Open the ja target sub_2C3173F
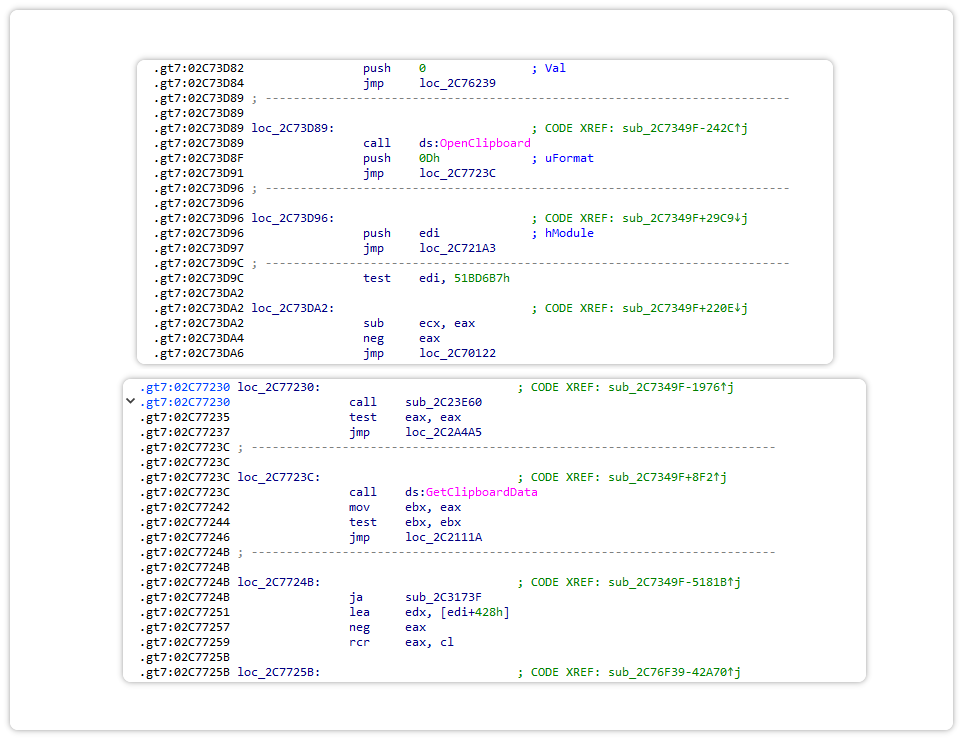Image resolution: width=963 pixels, height=740 pixels. [443, 597]
